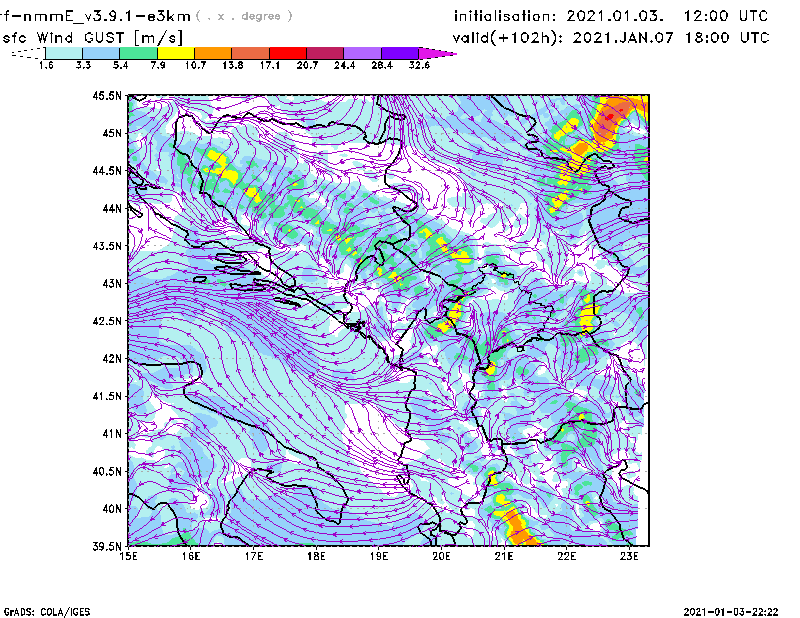Click the '20E' longitude label
Screen dimensions: 800x618
[x=441, y=556]
